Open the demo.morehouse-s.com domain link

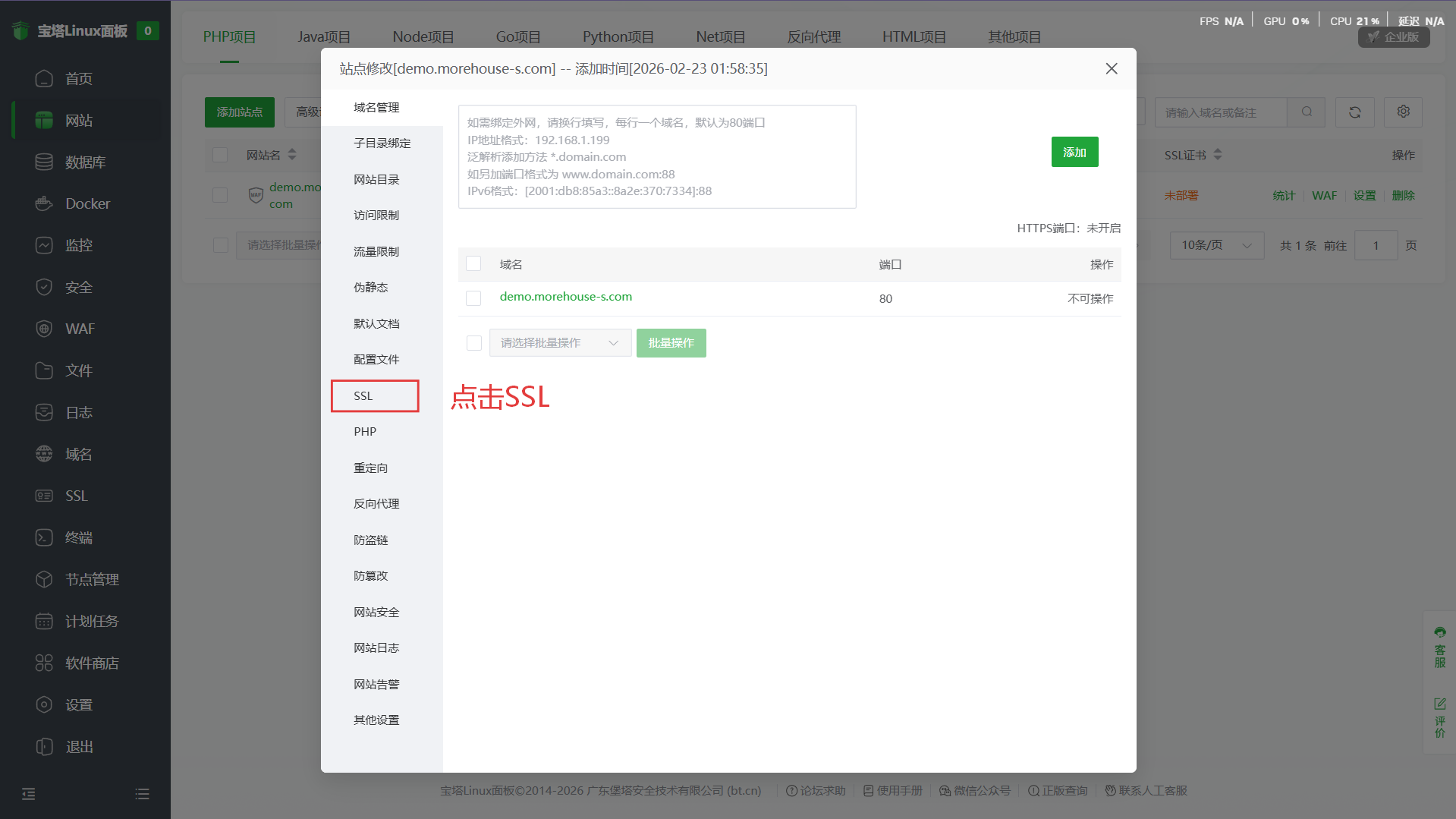(x=565, y=297)
